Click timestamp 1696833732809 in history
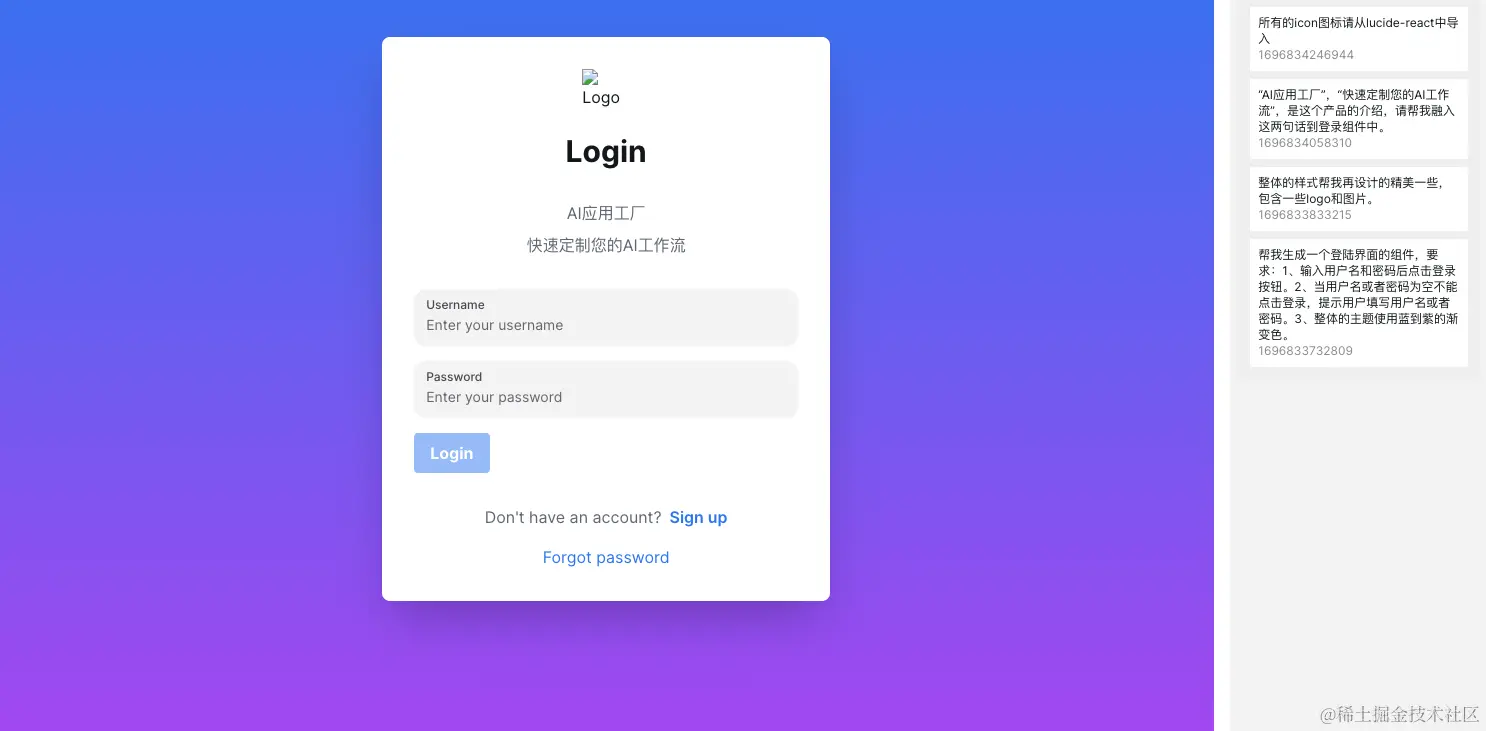Image resolution: width=1486 pixels, height=731 pixels. click(x=1305, y=351)
